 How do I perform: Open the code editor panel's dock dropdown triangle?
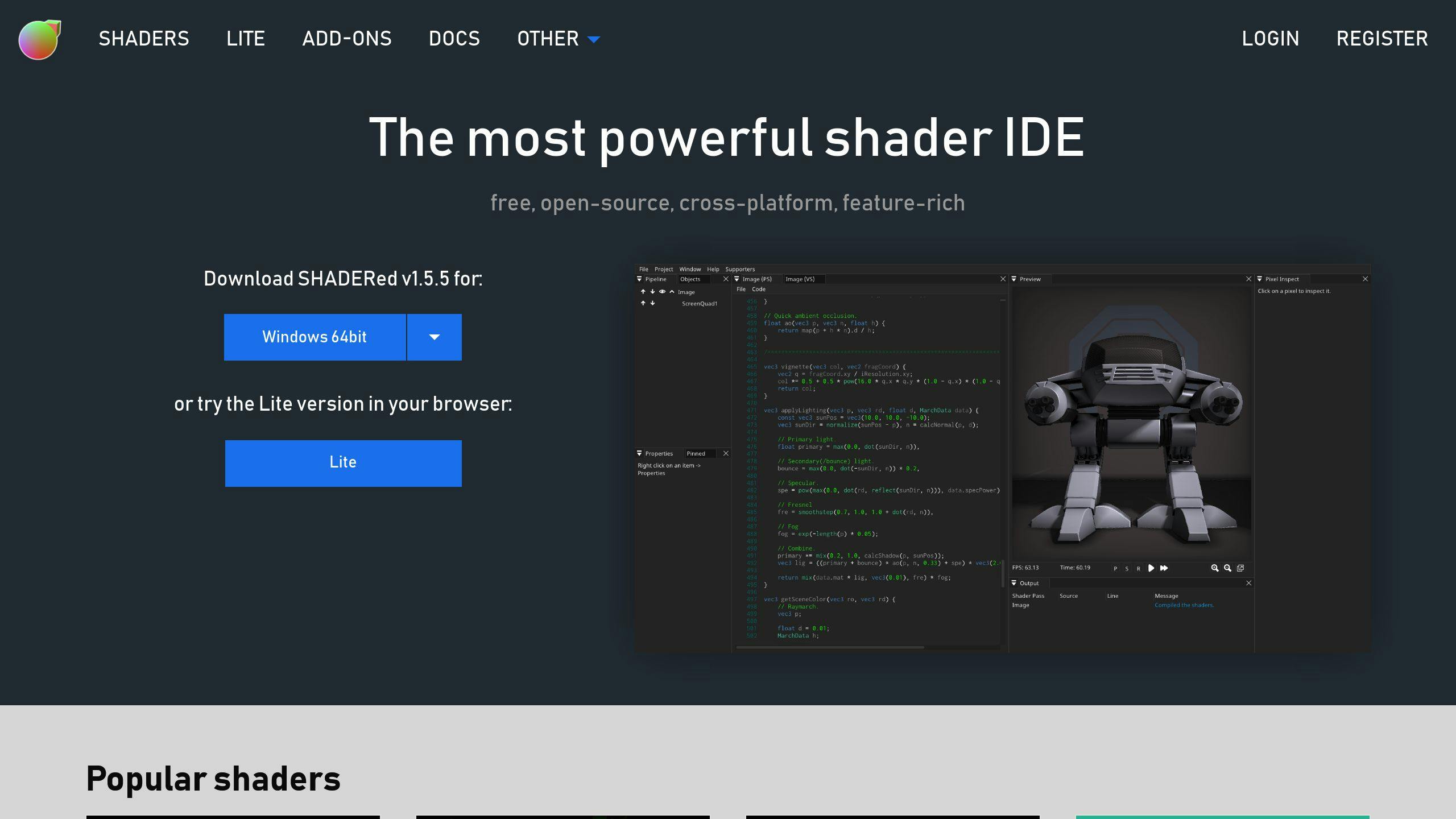pos(737,279)
